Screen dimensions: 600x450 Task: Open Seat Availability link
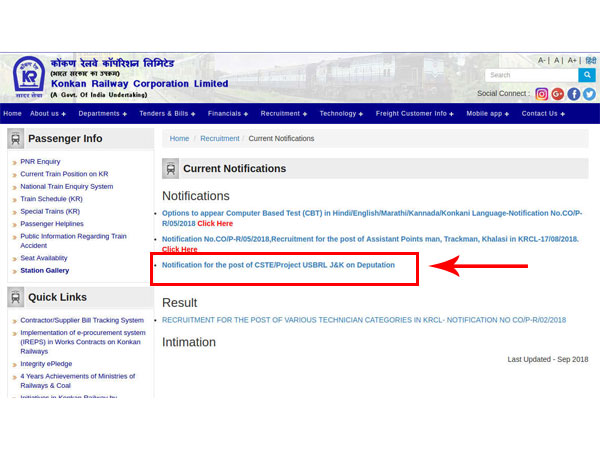point(44,258)
